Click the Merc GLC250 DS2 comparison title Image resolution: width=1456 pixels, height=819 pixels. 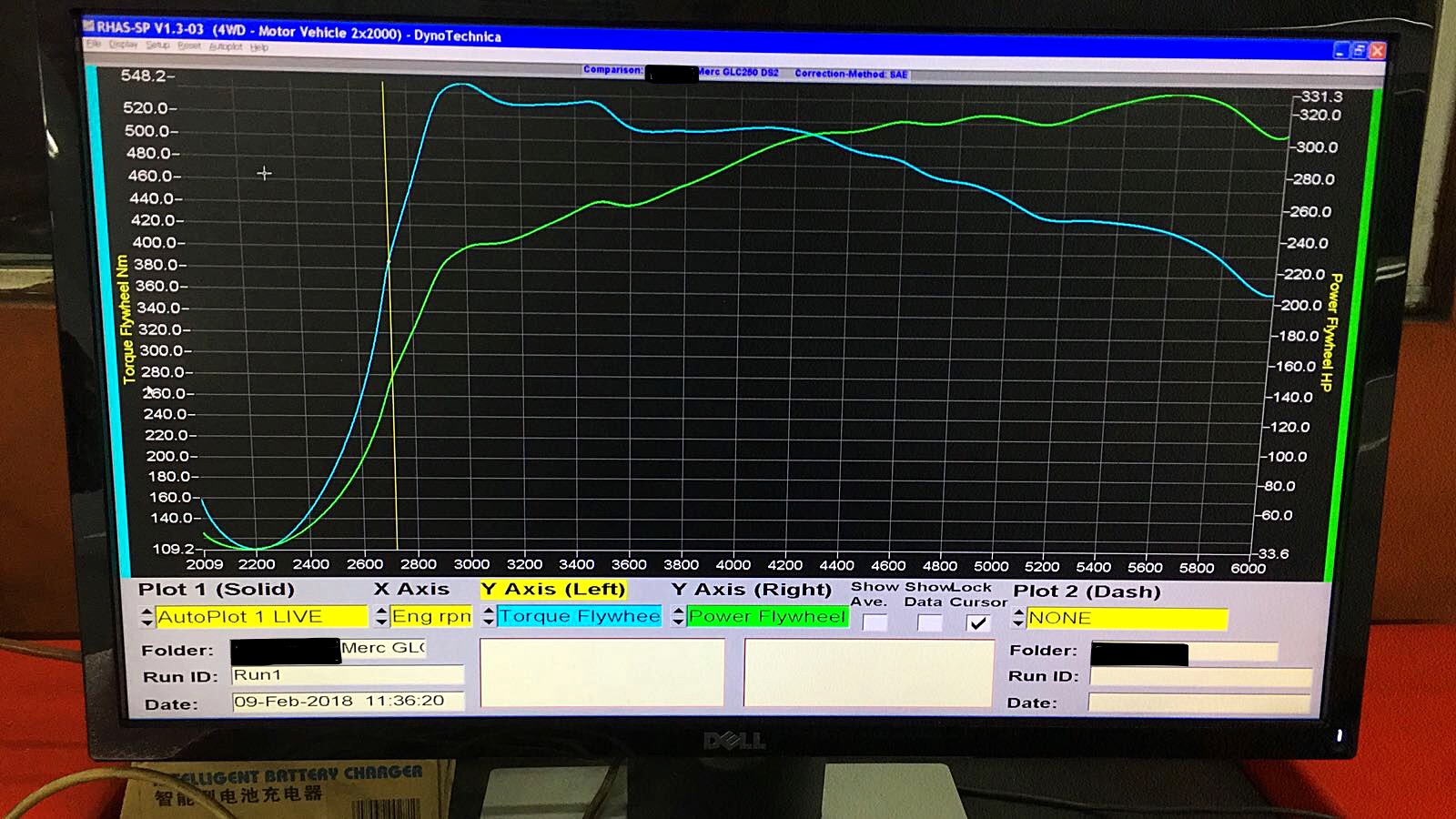pyautogui.click(x=738, y=72)
